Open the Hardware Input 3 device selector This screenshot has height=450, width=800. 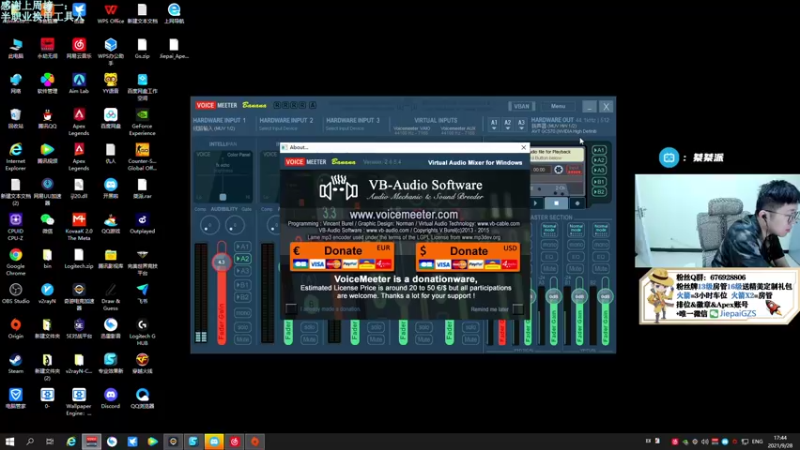tap(345, 129)
